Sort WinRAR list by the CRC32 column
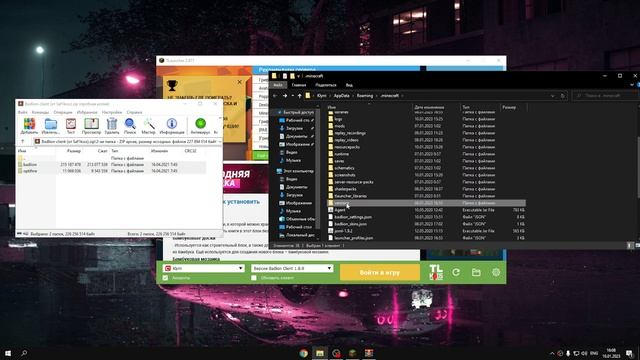Viewport: 640px width, 360px height. 190,151
